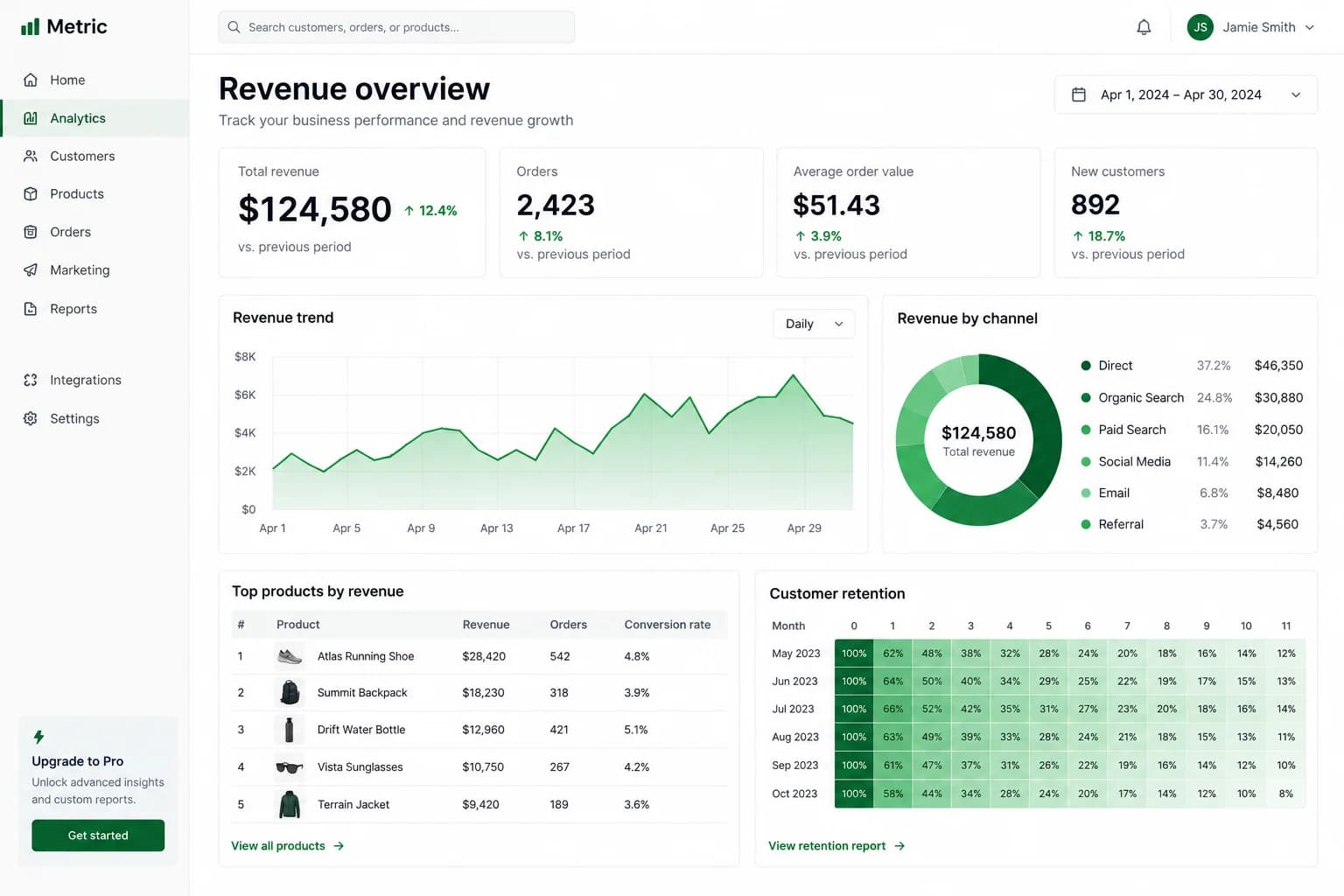Click the Reports document icon
The image size is (1344, 896).
point(31,309)
